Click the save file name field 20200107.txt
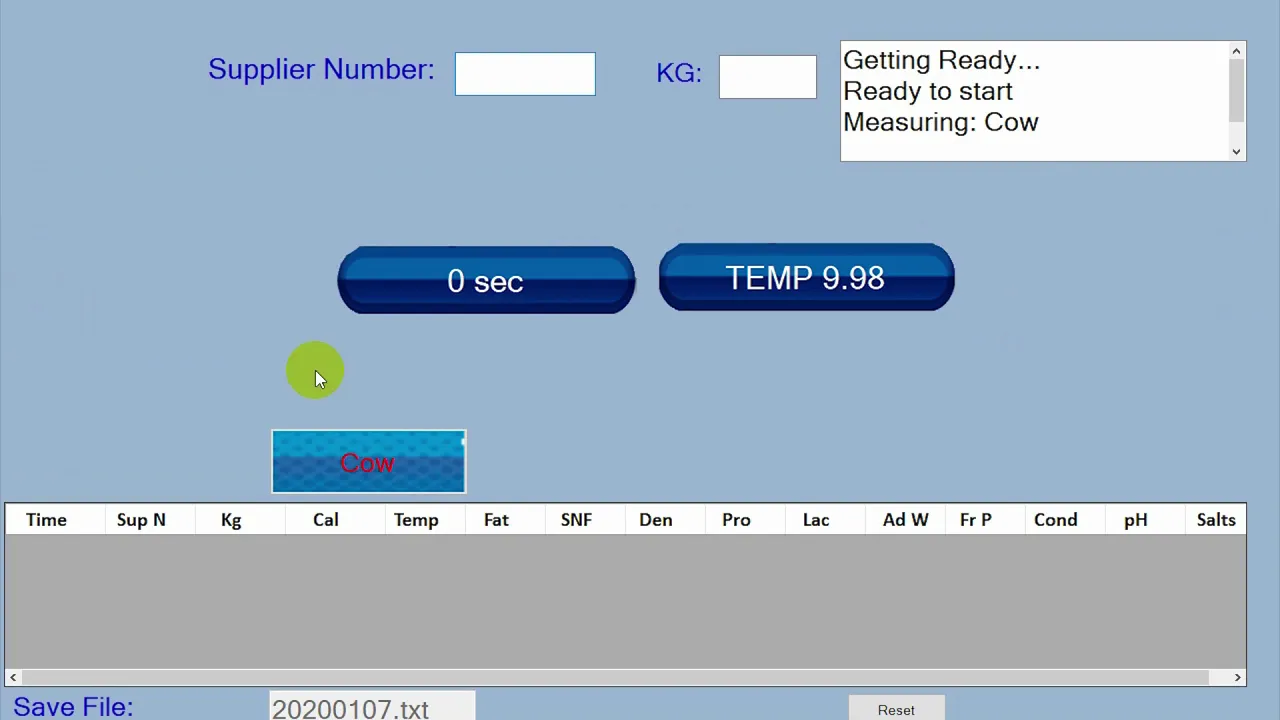Image resolution: width=1280 pixels, height=720 pixels. 372,707
